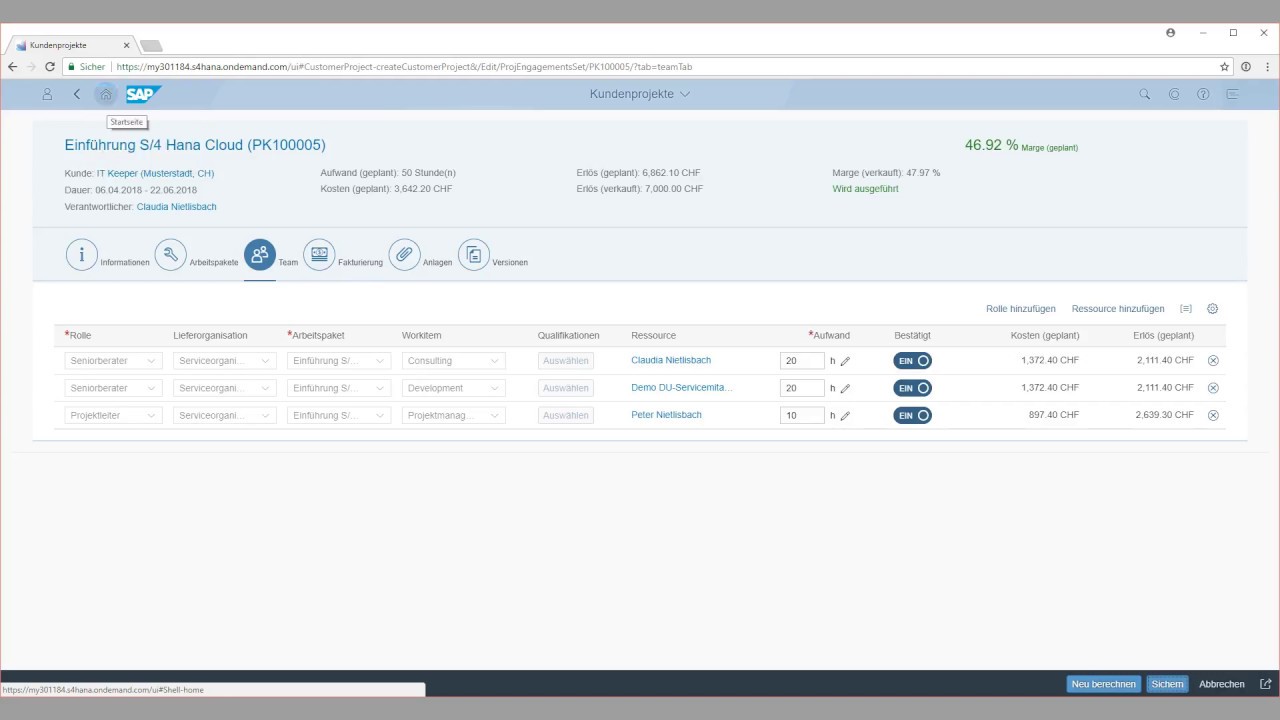Toggle Bestätigt switch for Peter Nietlisbach
Screen dimensions: 1280x720
click(x=912, y=415)
